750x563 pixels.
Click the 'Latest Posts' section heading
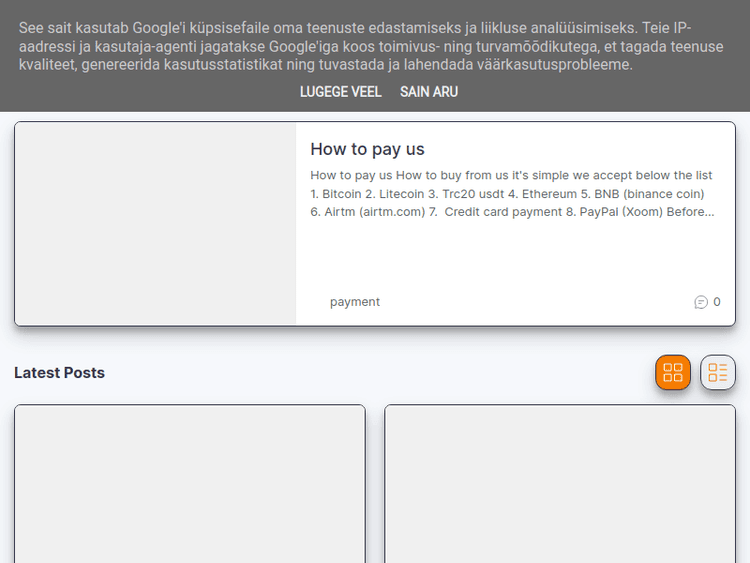point(59,373)
